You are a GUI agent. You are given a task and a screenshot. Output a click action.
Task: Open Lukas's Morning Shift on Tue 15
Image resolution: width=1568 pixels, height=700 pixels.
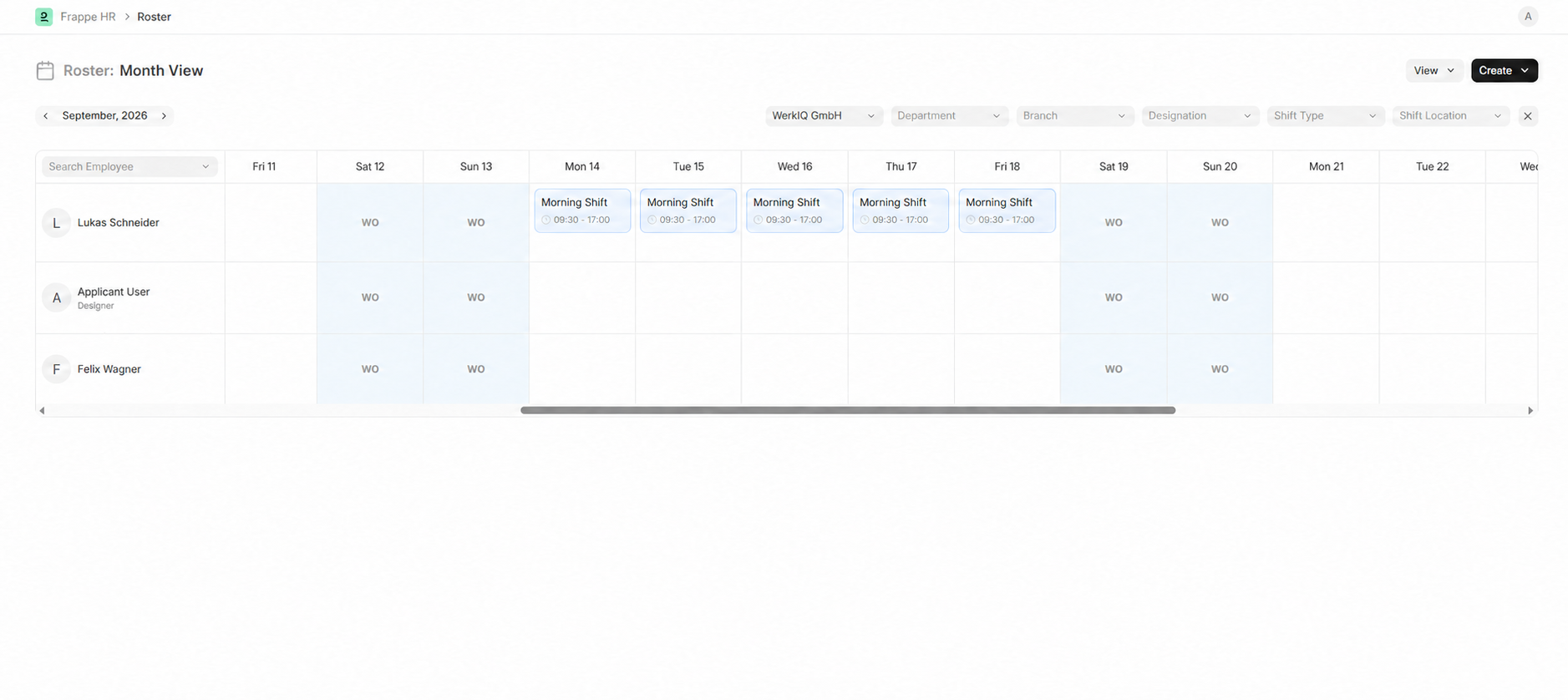point(688,211)
